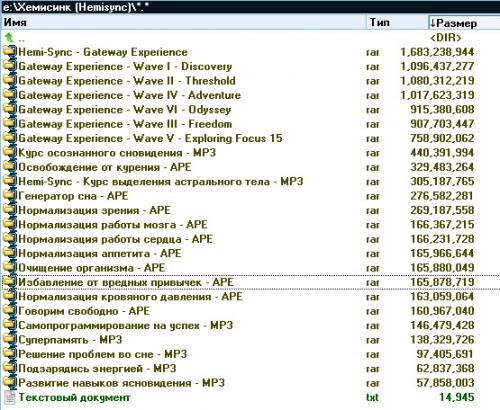Select the archive icon for Говорим свободно - APE

click(x=9, y=311)
